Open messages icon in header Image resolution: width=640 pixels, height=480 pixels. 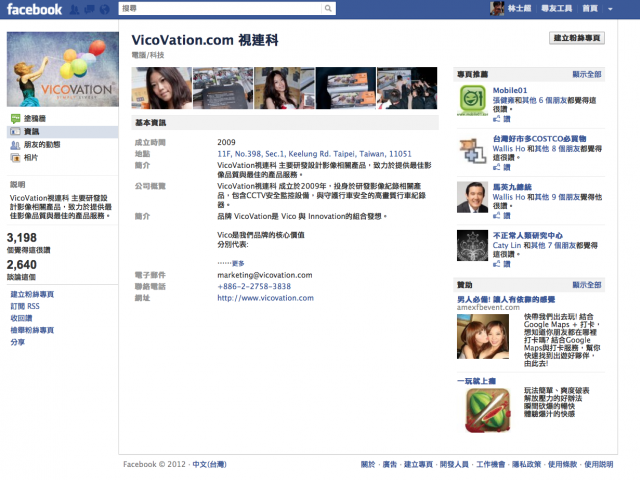(89, 9)
